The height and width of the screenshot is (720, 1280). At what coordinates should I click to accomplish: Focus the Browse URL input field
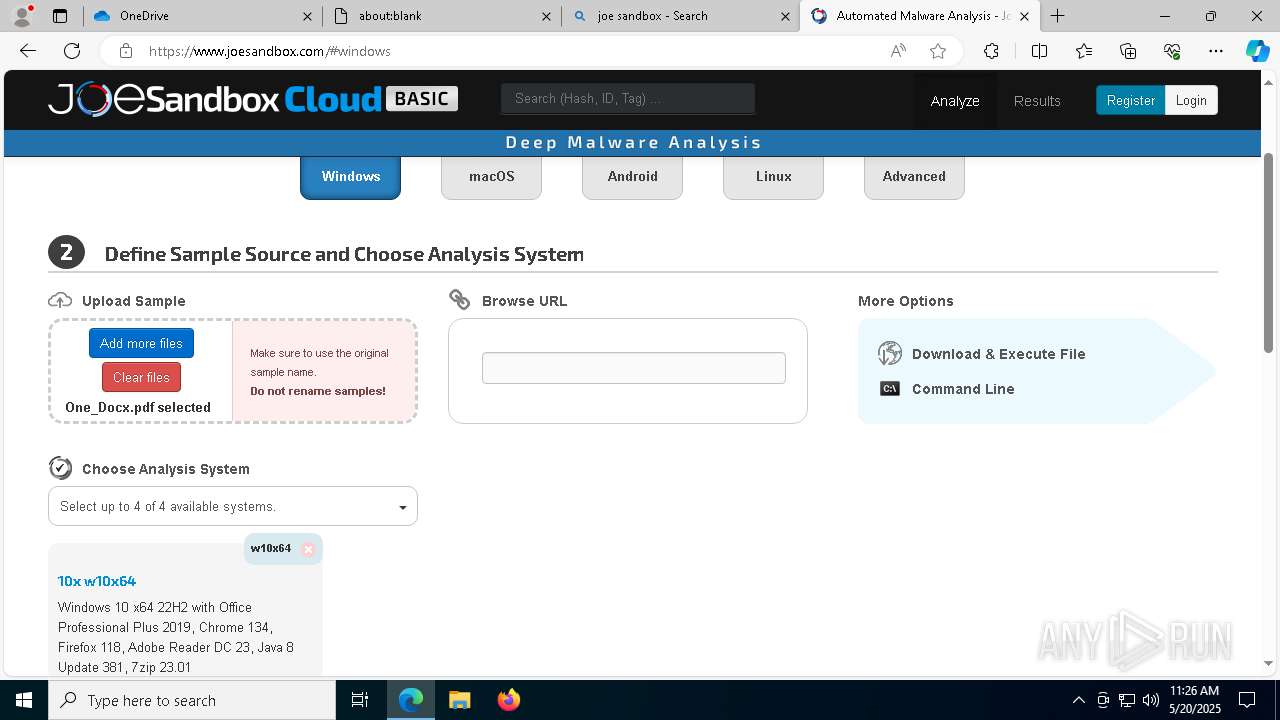click(633, 367)
